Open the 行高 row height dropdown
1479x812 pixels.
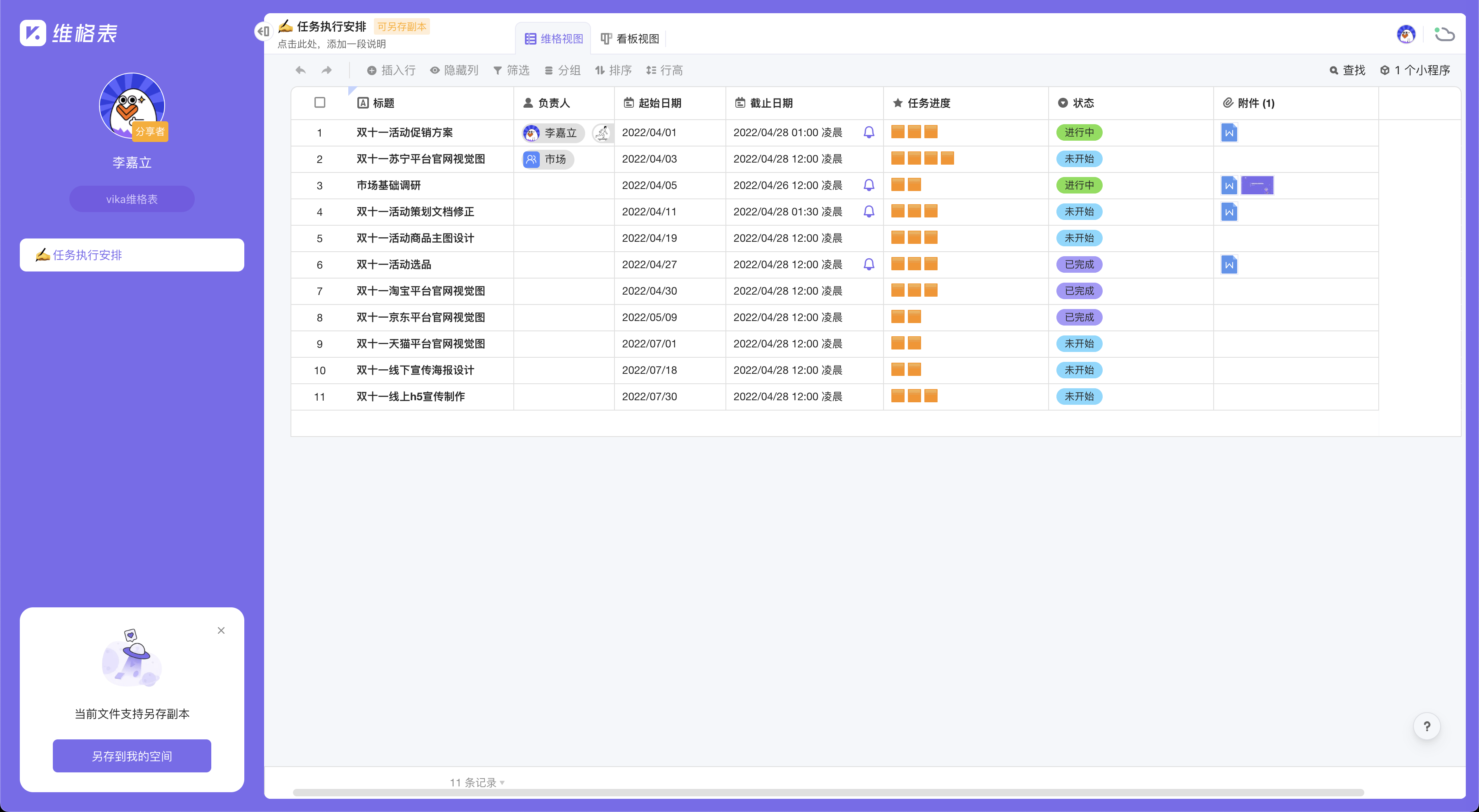664,70
